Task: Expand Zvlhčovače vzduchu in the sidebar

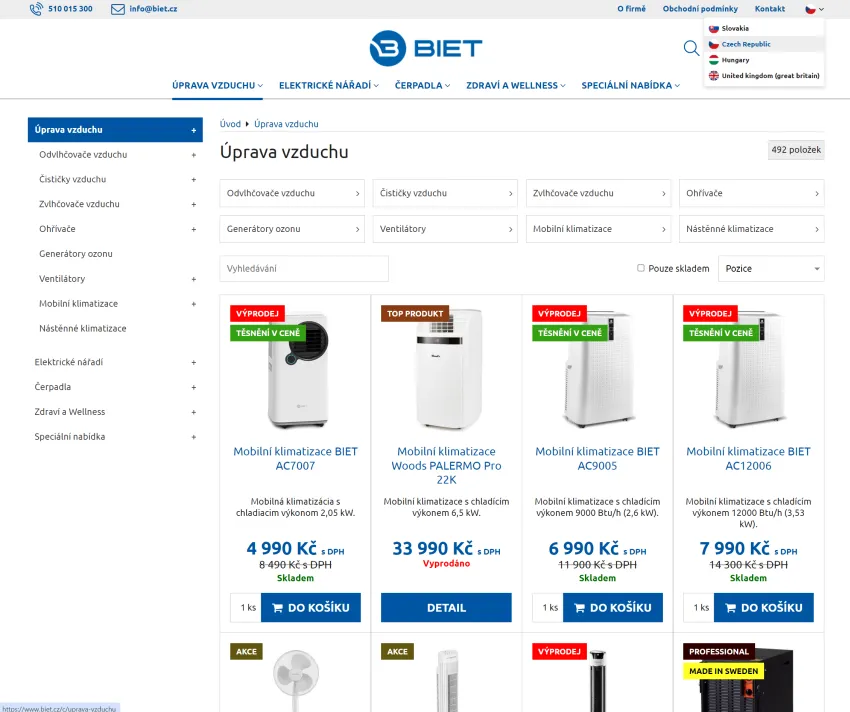Action: coord(194,204)
